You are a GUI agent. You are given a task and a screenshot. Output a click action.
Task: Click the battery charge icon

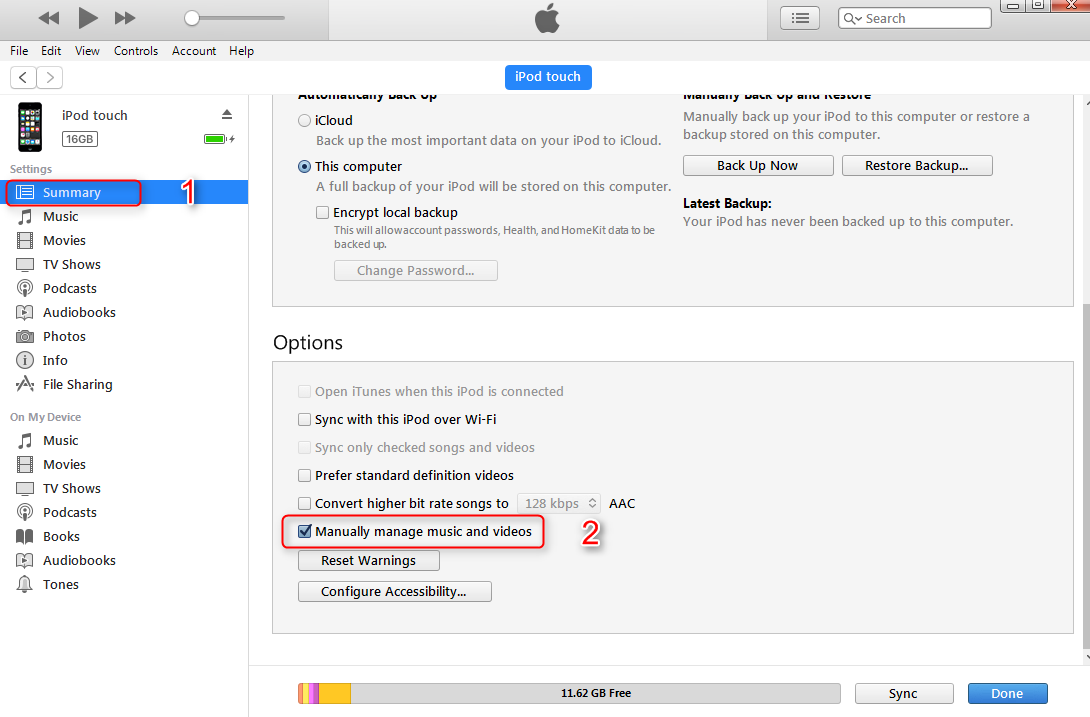[x=218, y=139]
